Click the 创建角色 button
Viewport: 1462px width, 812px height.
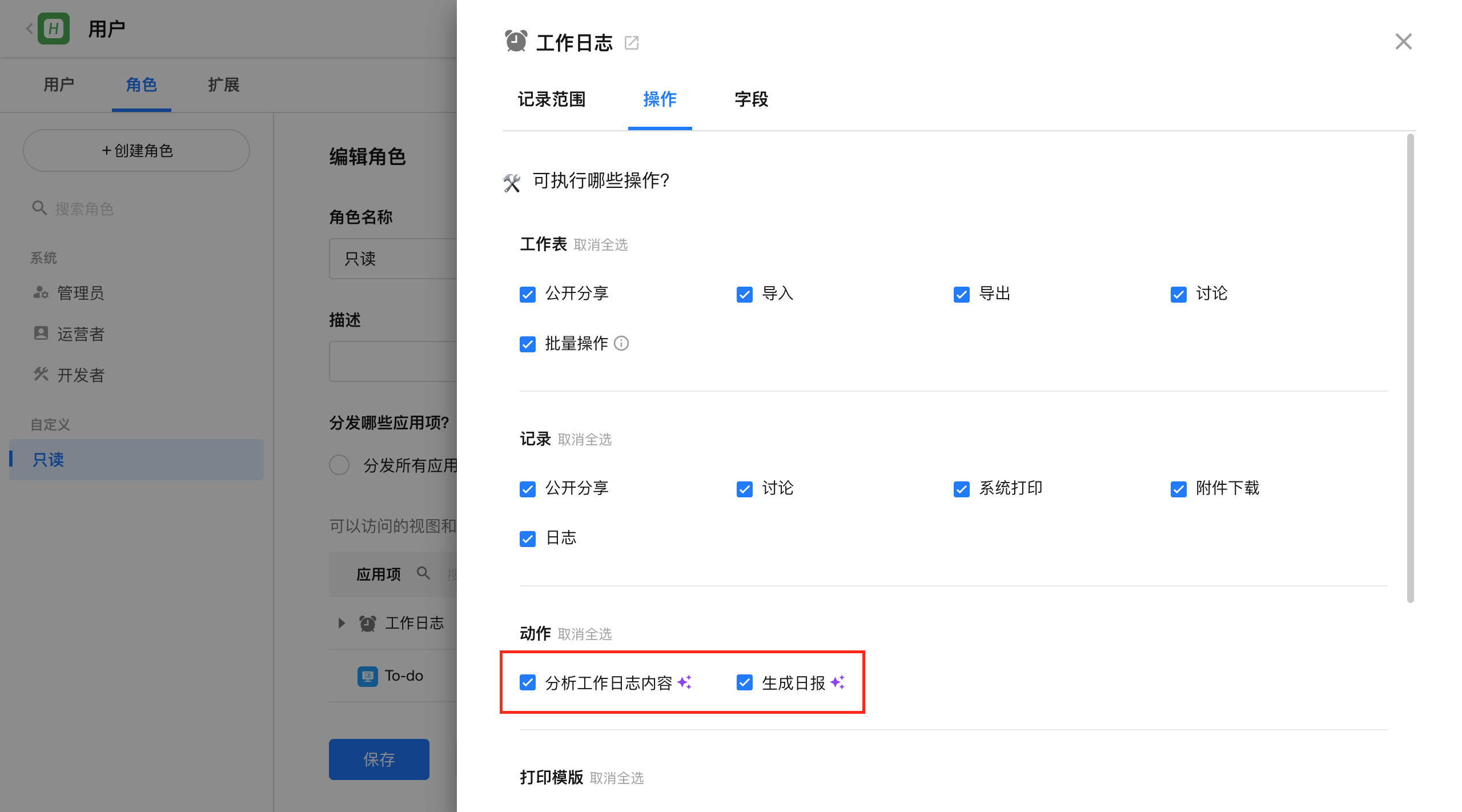point(136,151)
